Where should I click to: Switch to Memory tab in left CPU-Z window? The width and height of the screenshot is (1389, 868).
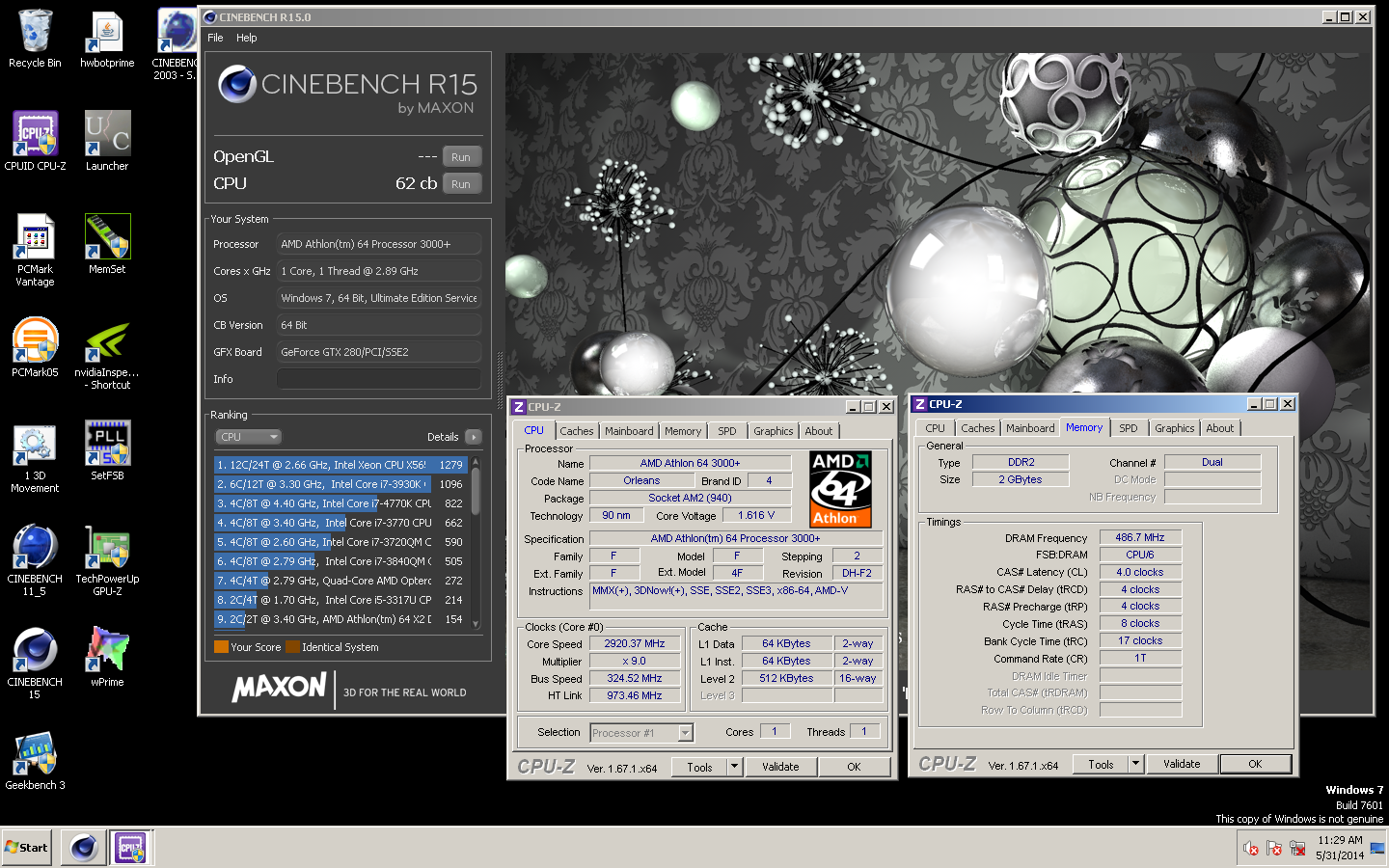pos(683,431)
